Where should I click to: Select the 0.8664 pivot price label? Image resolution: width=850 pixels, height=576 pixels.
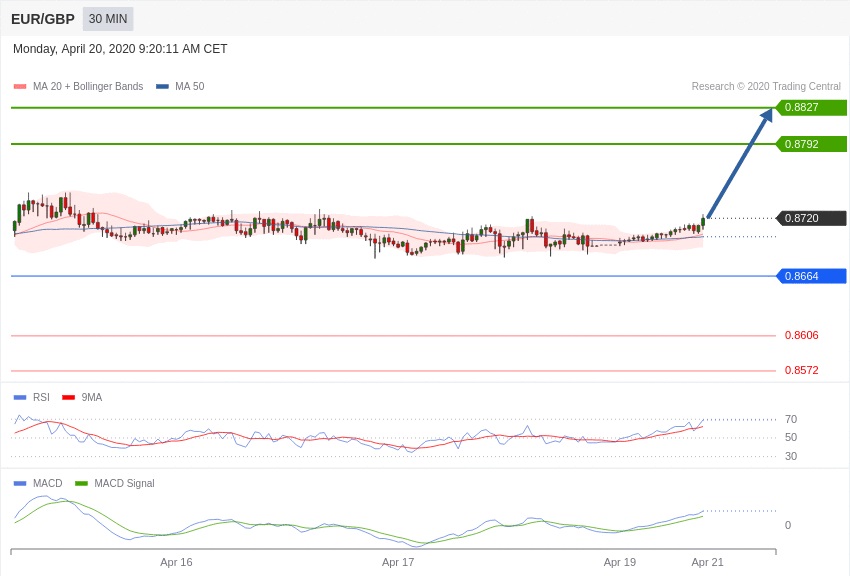(812, 276)
